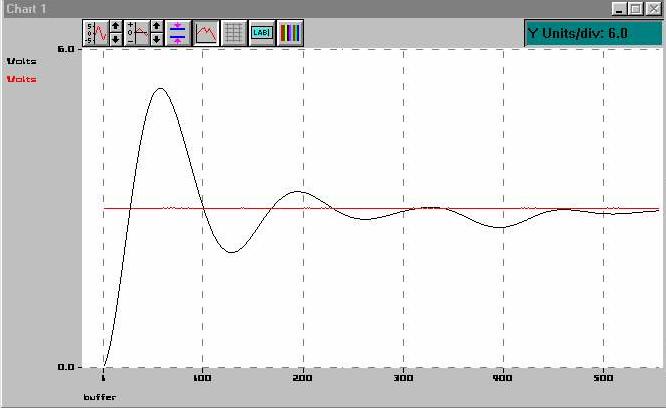Image resolution: width=666 pixels, height=408 pixels.
Task: Click the Y offset icon with plus and minus
Action: pos(137,33)
